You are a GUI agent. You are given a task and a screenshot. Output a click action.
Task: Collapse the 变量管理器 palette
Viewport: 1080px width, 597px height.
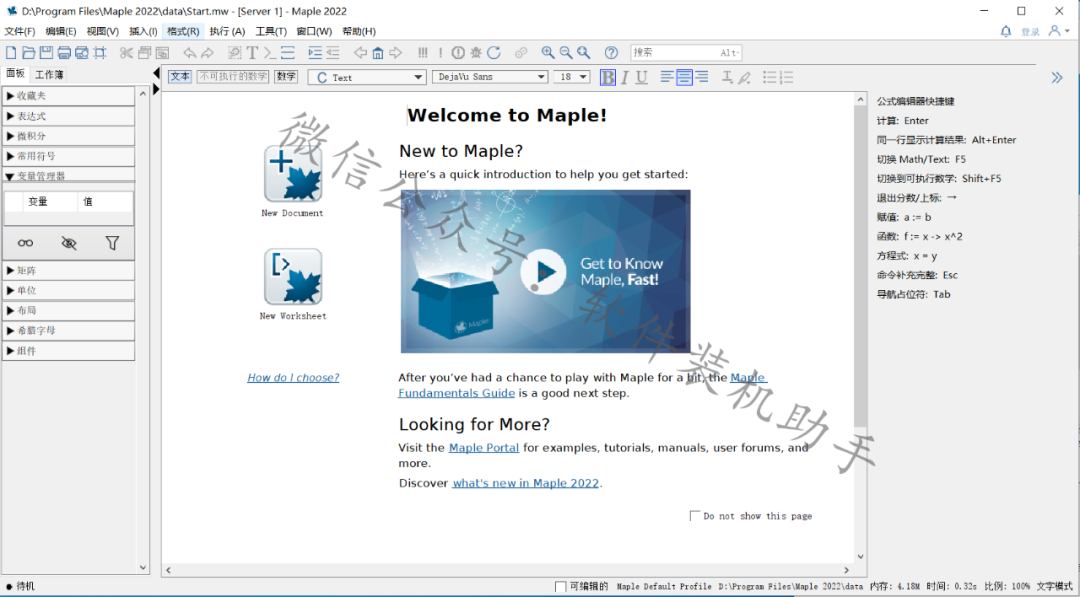(x=68, y=176)
